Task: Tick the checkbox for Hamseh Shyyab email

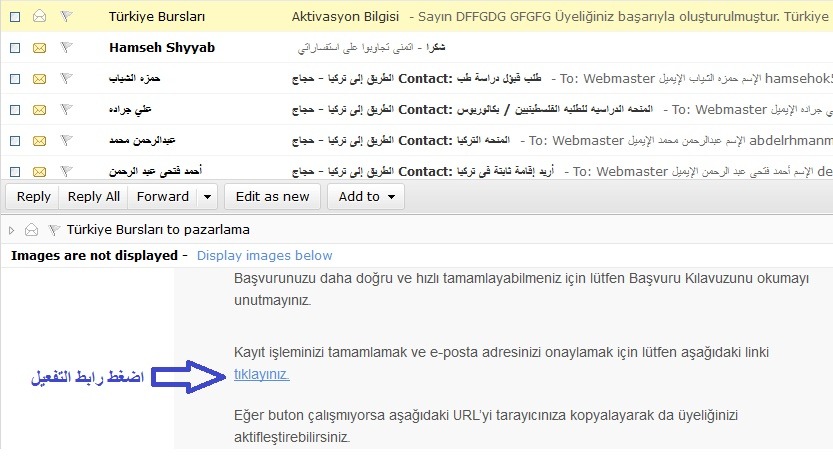Action: coord(15,48)
